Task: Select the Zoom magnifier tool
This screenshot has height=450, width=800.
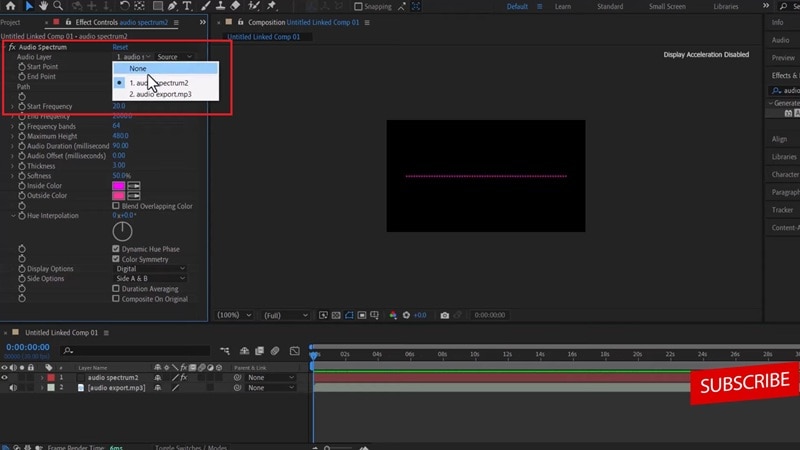Action: pyautogui.click(x=59, y=6)
